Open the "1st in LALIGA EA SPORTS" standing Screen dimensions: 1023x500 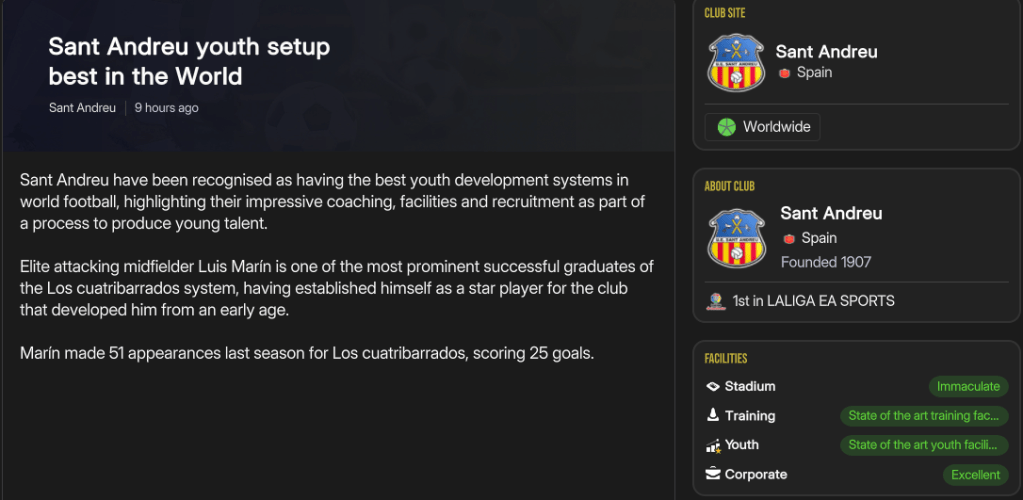pos(813,301)
